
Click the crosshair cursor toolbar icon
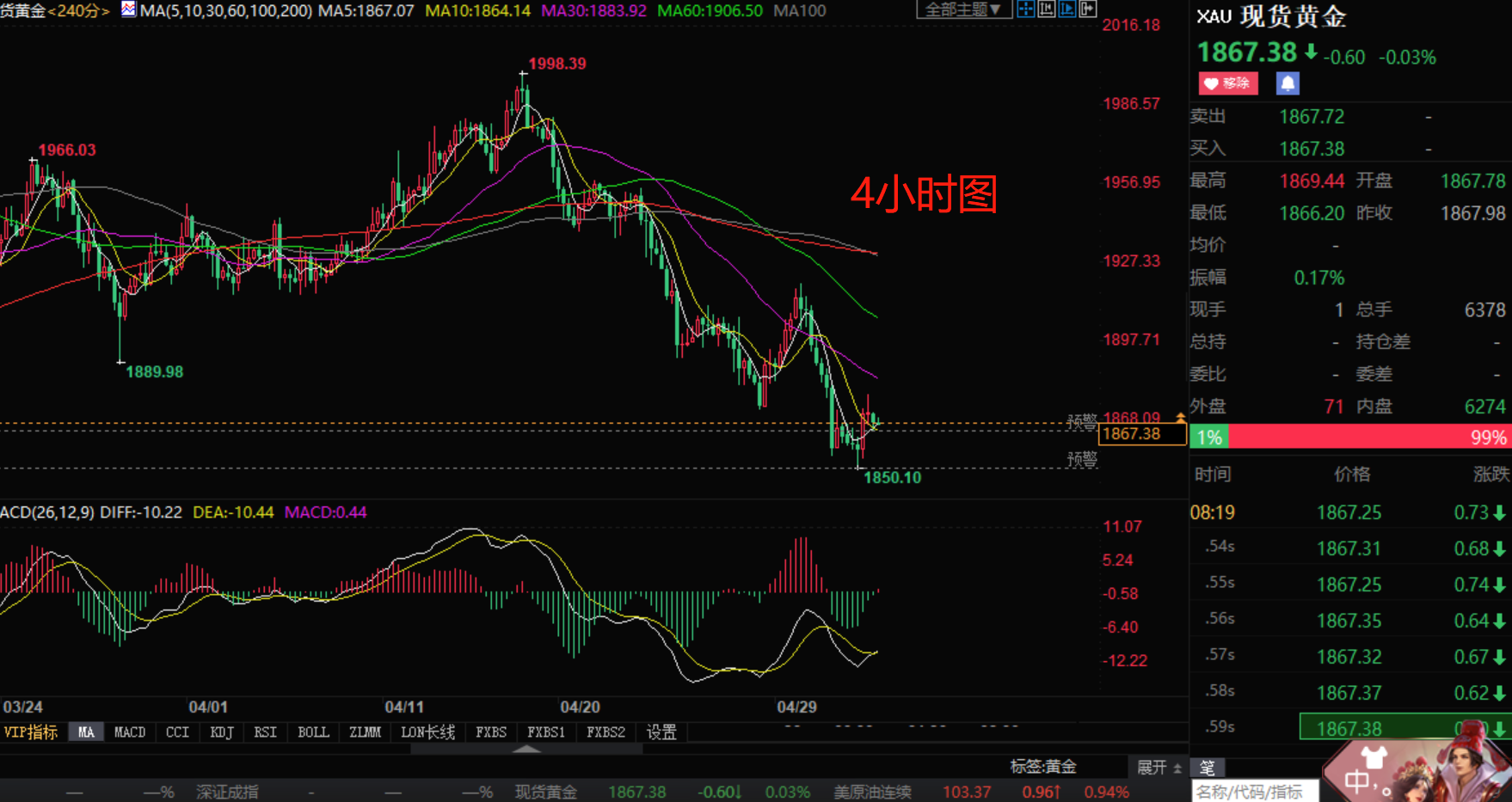[1025, 9]
